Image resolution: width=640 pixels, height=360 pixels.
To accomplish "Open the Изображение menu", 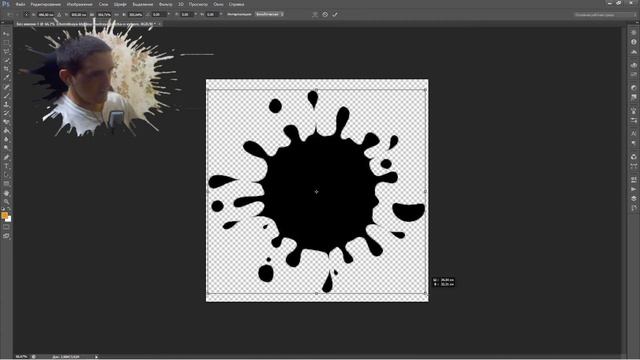I will coord(80,4).
